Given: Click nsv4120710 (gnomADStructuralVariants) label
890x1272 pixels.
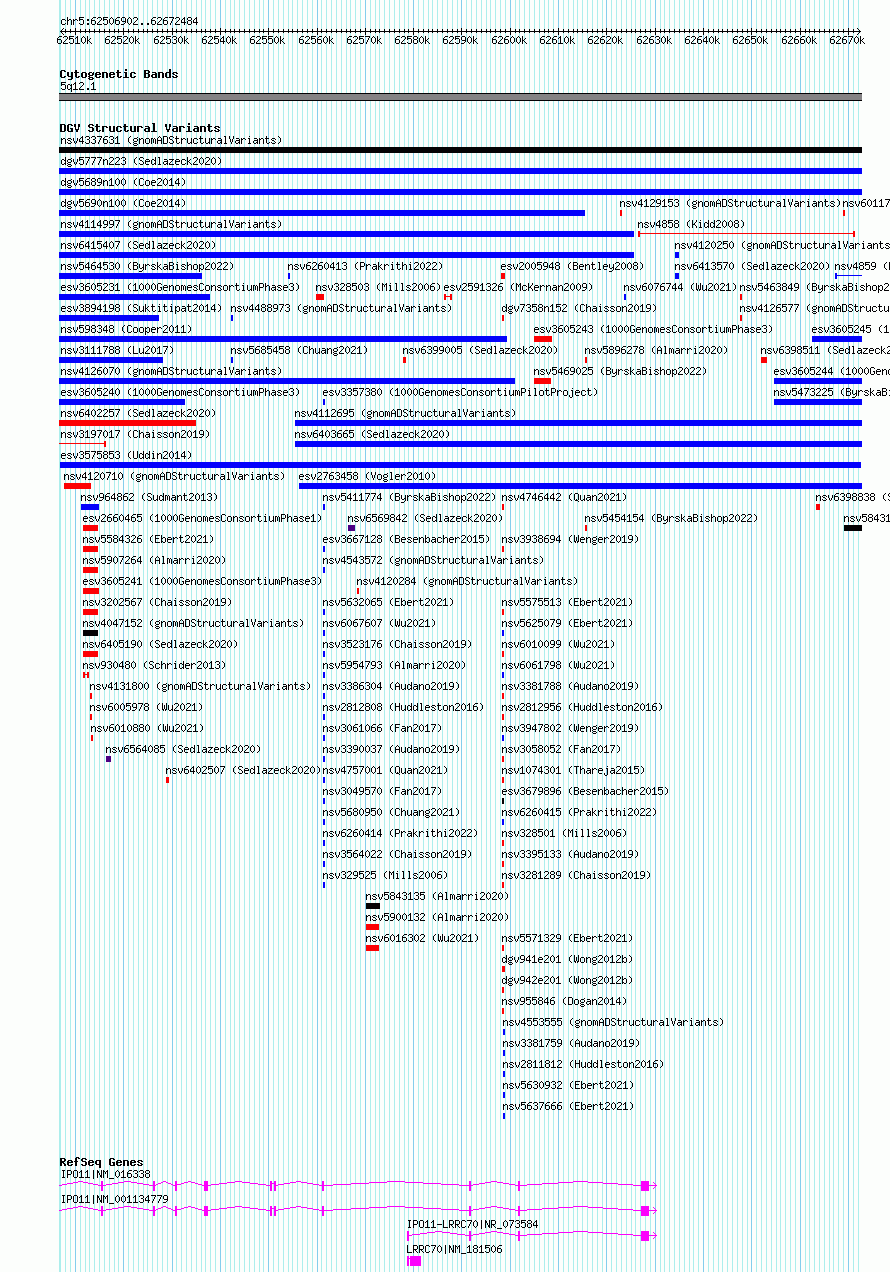Looking at the screenshot, I should 174,476.
